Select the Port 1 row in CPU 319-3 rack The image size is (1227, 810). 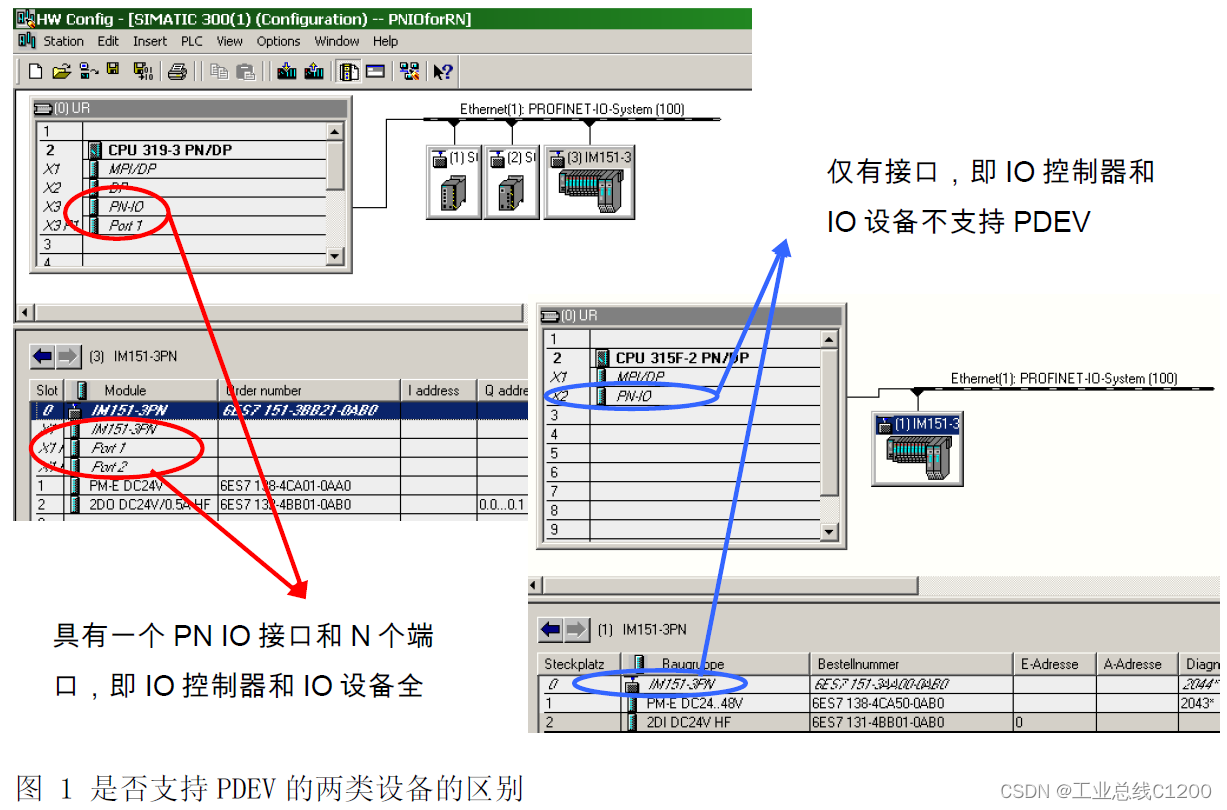[x=183, y=226]
